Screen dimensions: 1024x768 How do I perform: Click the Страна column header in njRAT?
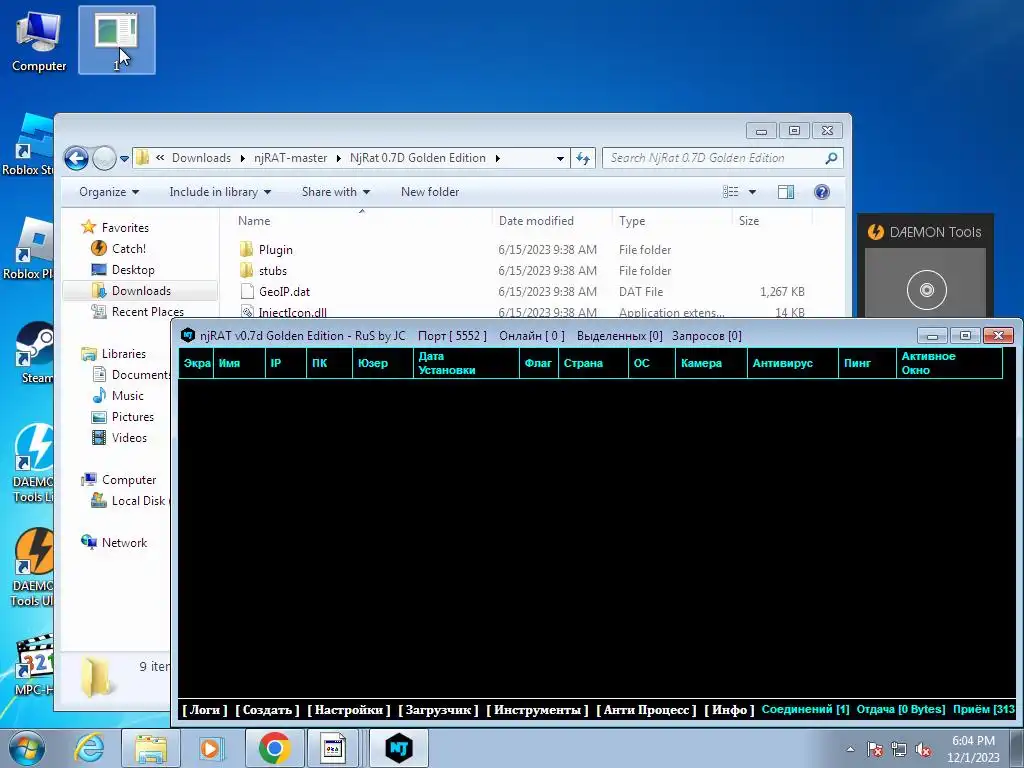[593, 363]
